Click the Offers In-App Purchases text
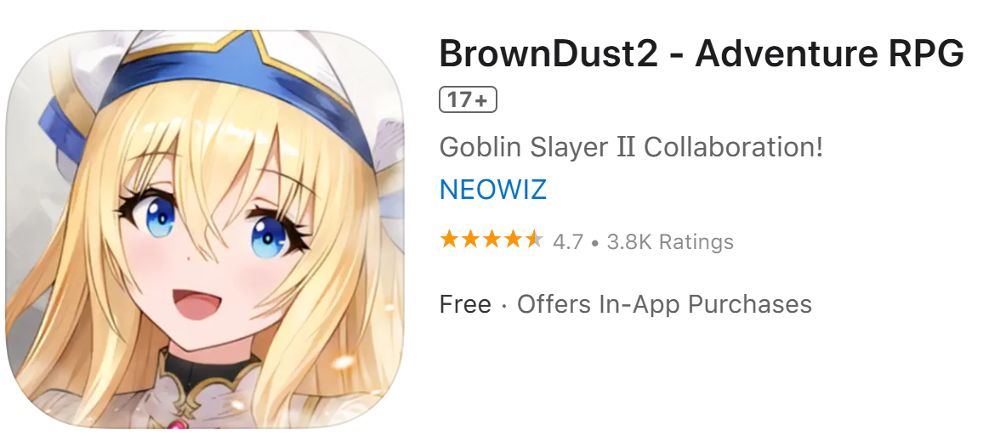The height and width of the screenshot is (436, 1000). click(664, 304)
